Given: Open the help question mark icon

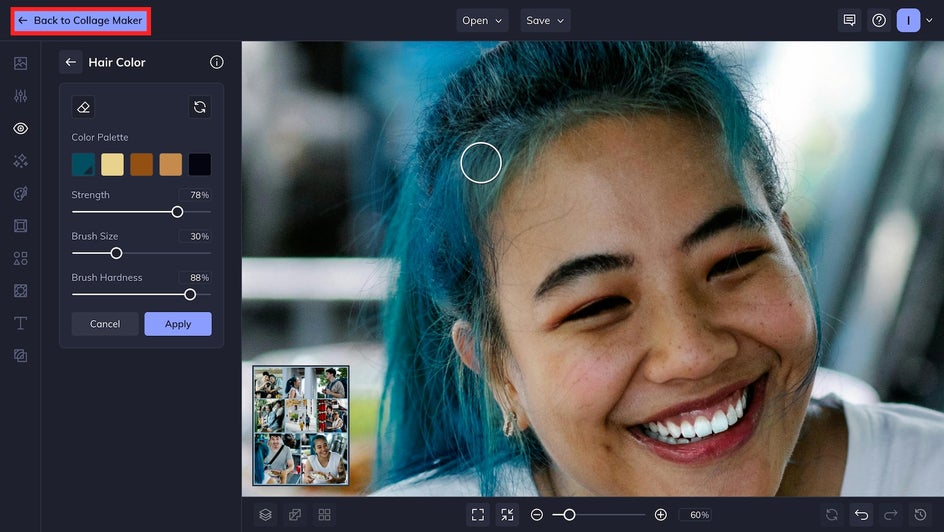Looking at the screenshot, I should [879, 20].
